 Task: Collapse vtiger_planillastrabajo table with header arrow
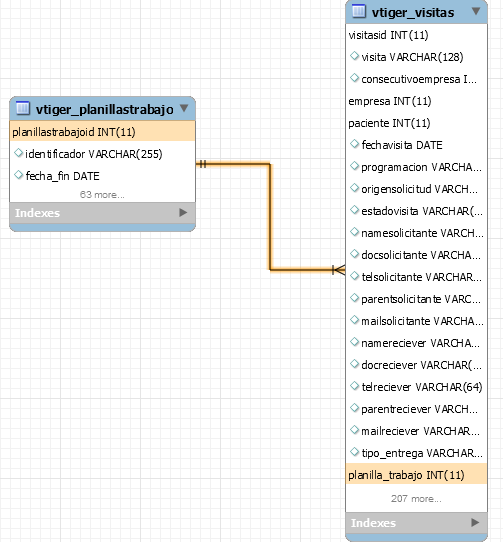click(x=184, y=109)
